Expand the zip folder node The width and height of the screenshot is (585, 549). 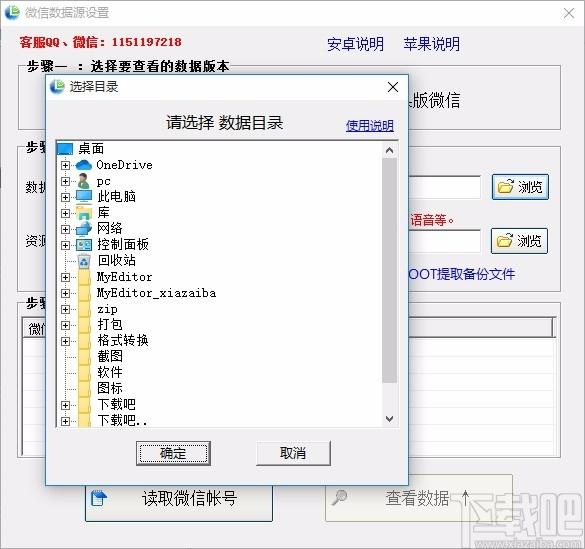click(65, 310)
